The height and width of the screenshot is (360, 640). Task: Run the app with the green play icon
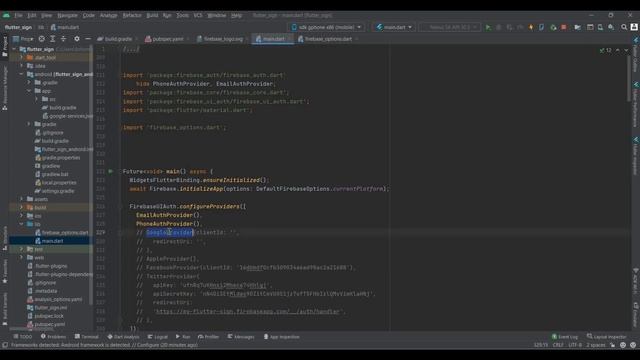coord(488,27)
